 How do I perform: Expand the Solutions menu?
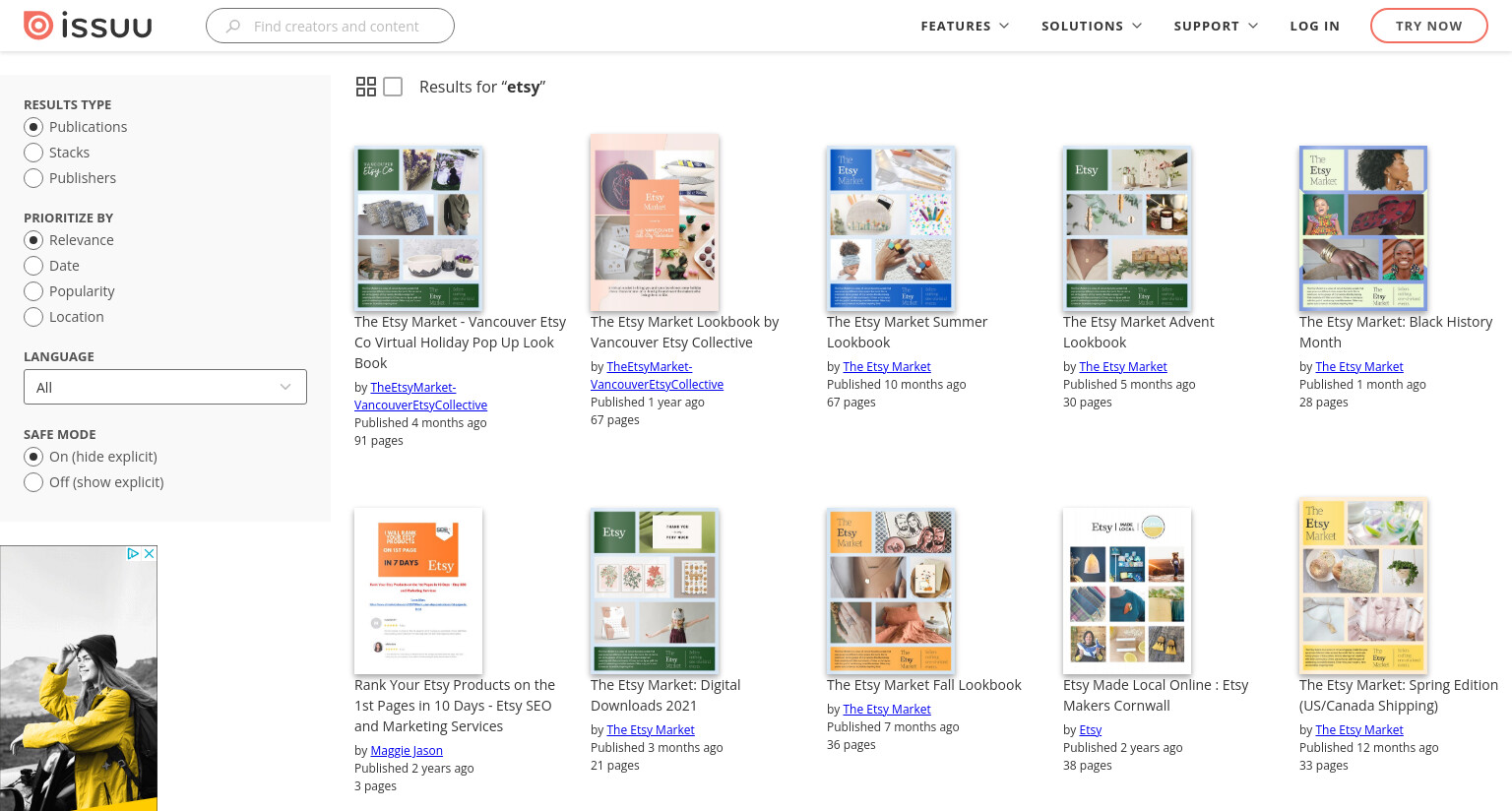pos(1092,26)
